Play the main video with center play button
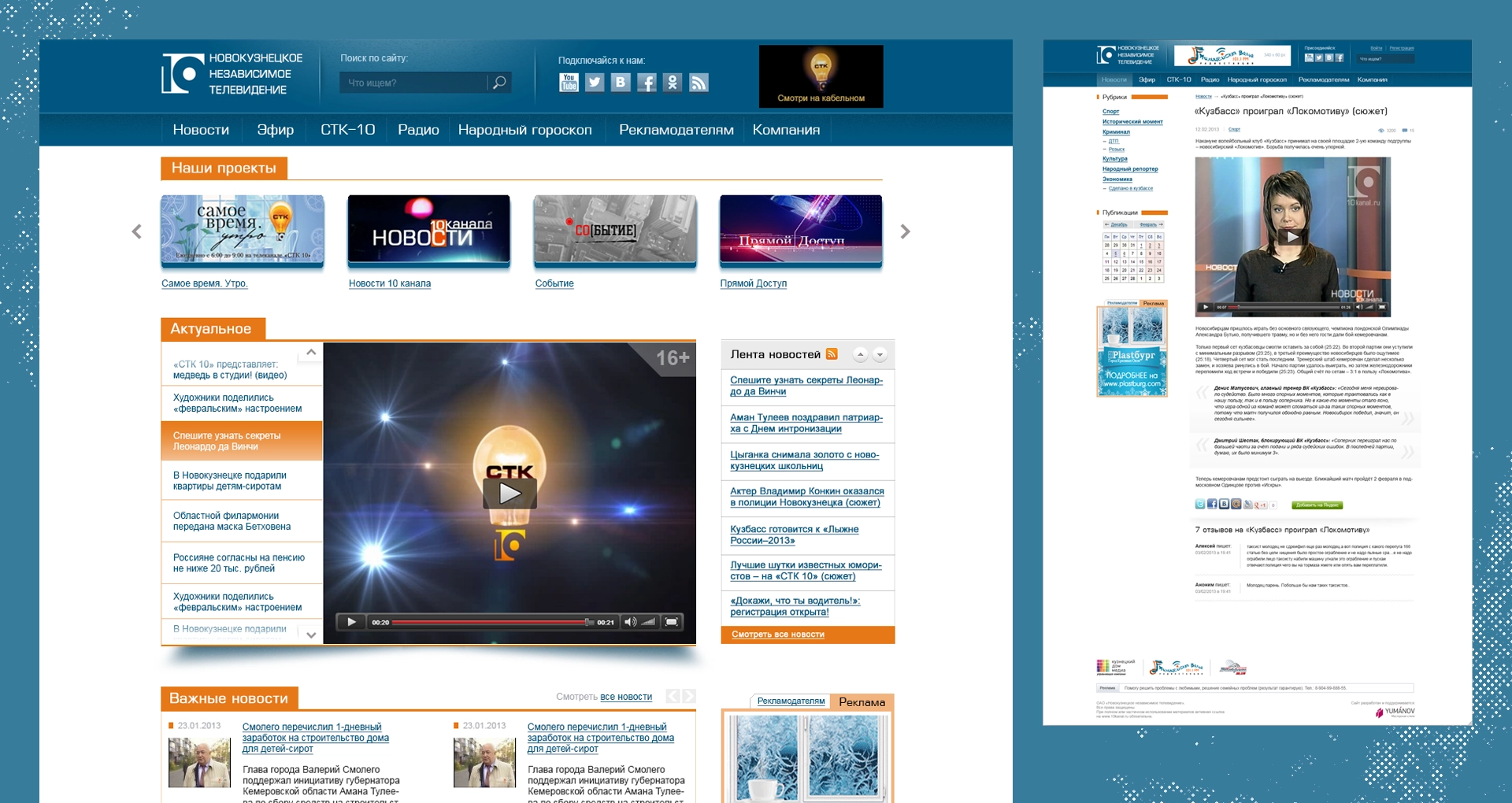1512x803 pixels. click(510, 494)
